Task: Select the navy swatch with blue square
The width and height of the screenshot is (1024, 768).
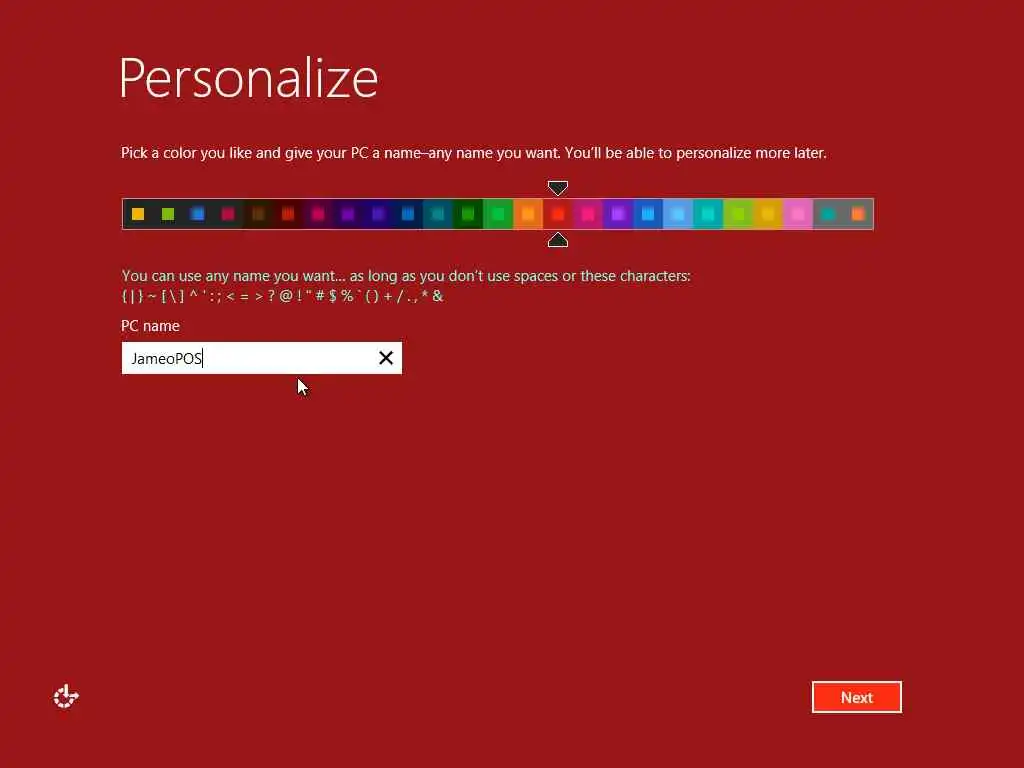Action: tap(408, 214)
